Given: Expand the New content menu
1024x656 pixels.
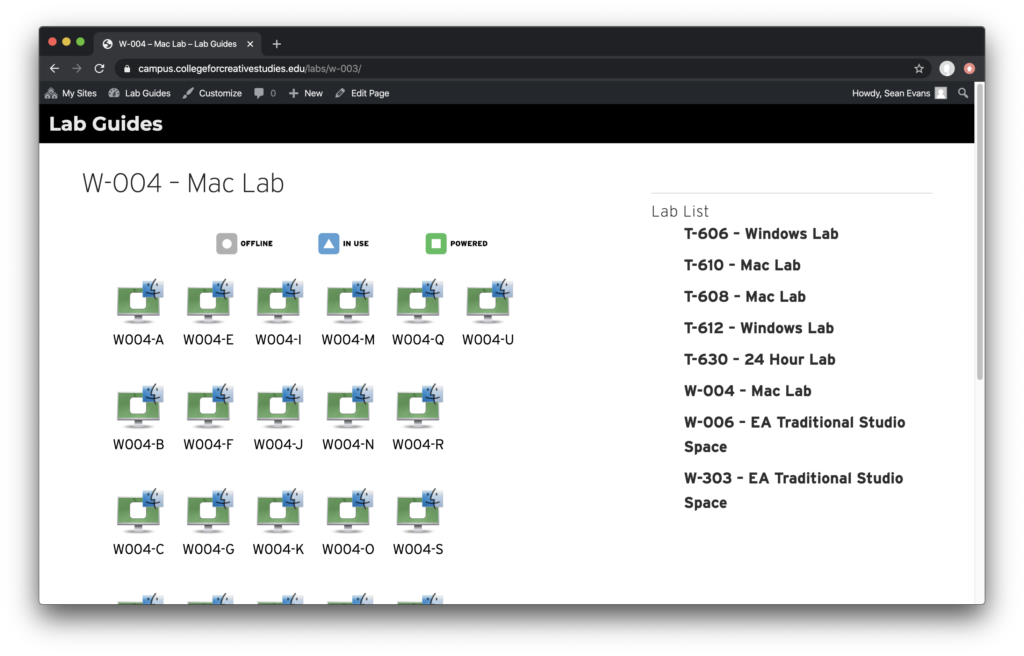Looking at the screenshot, I should point(306,93).
